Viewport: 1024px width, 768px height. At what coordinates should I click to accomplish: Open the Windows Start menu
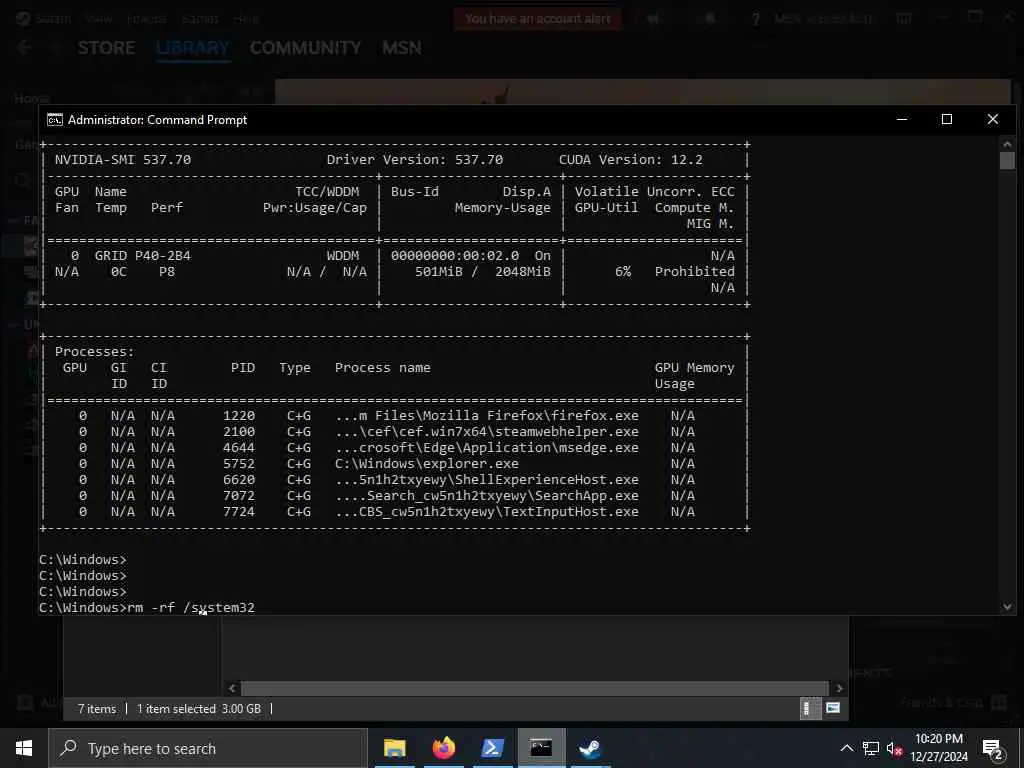tap(24, 748)
